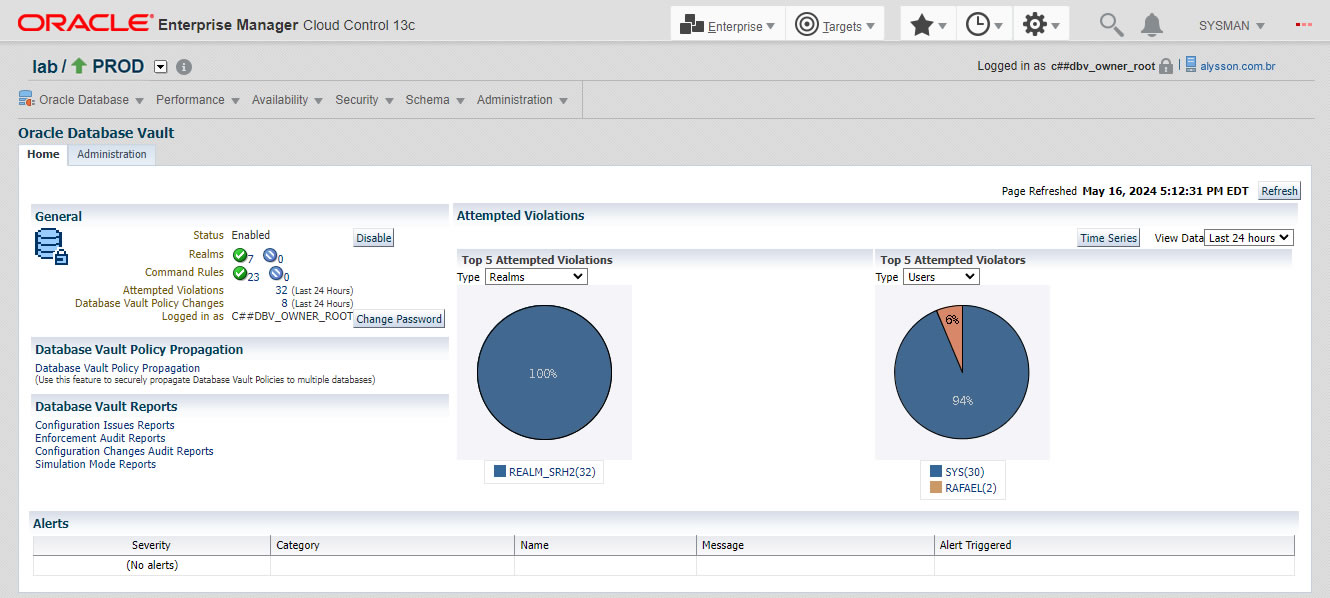Viewport: 1330px width, 598px height.
Task: Click the SYS legend color swatch
Action: point(936,471)
